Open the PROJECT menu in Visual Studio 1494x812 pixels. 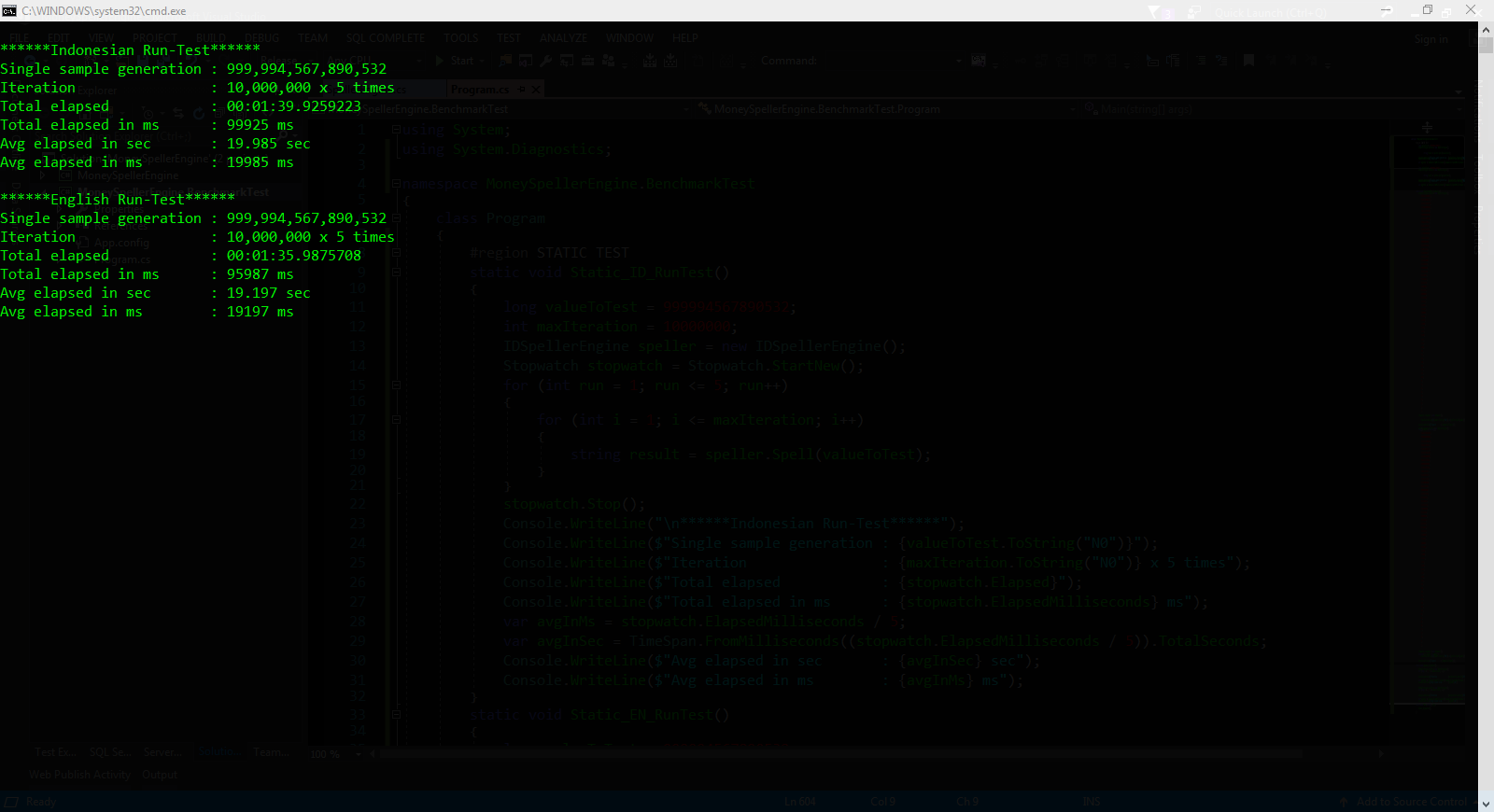click(155, 38)
